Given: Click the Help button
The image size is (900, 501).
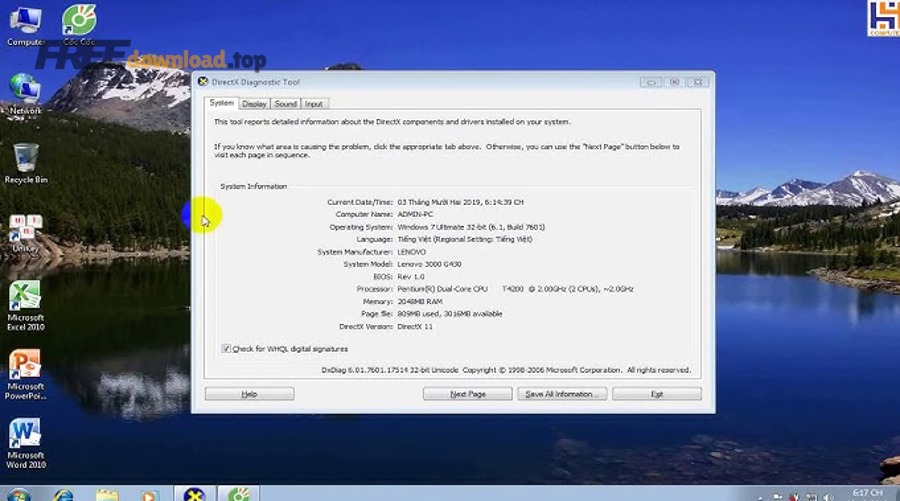Looking at the screenshot, I should (249, 394).
